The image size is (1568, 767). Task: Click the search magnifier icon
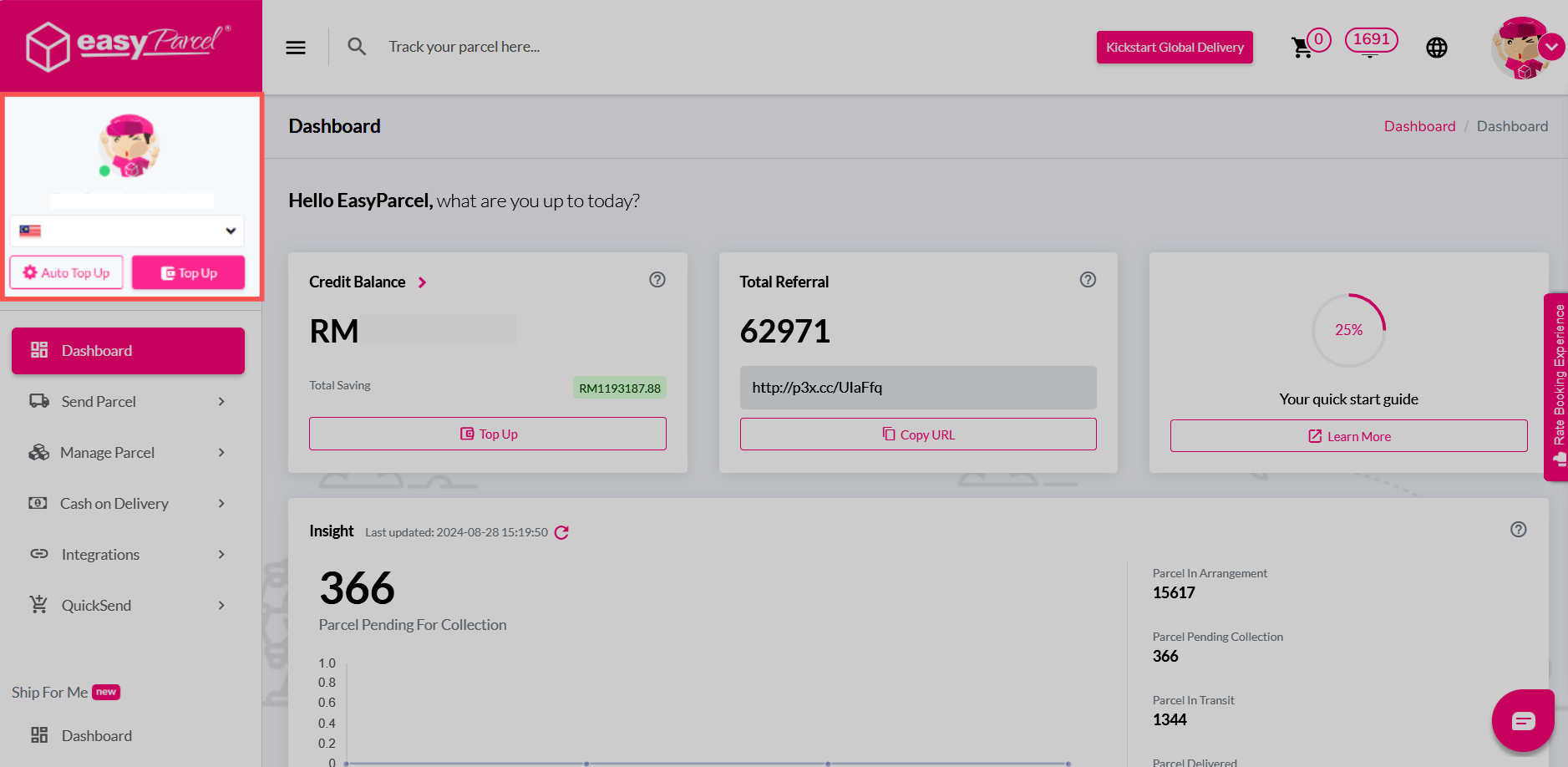[x=357, y=47]
